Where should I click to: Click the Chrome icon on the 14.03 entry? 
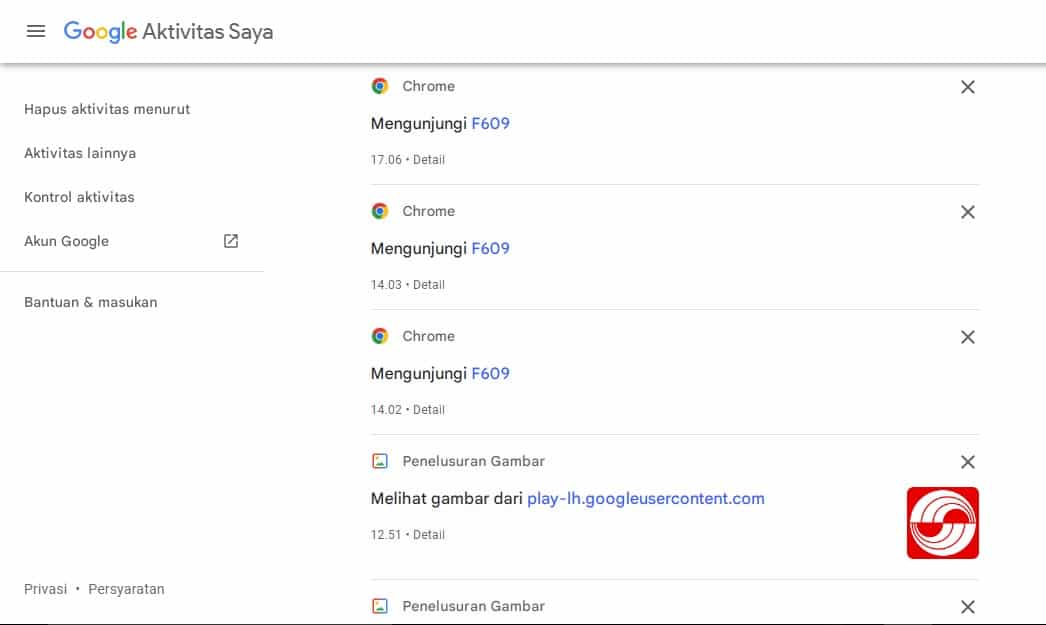point(380,211)
